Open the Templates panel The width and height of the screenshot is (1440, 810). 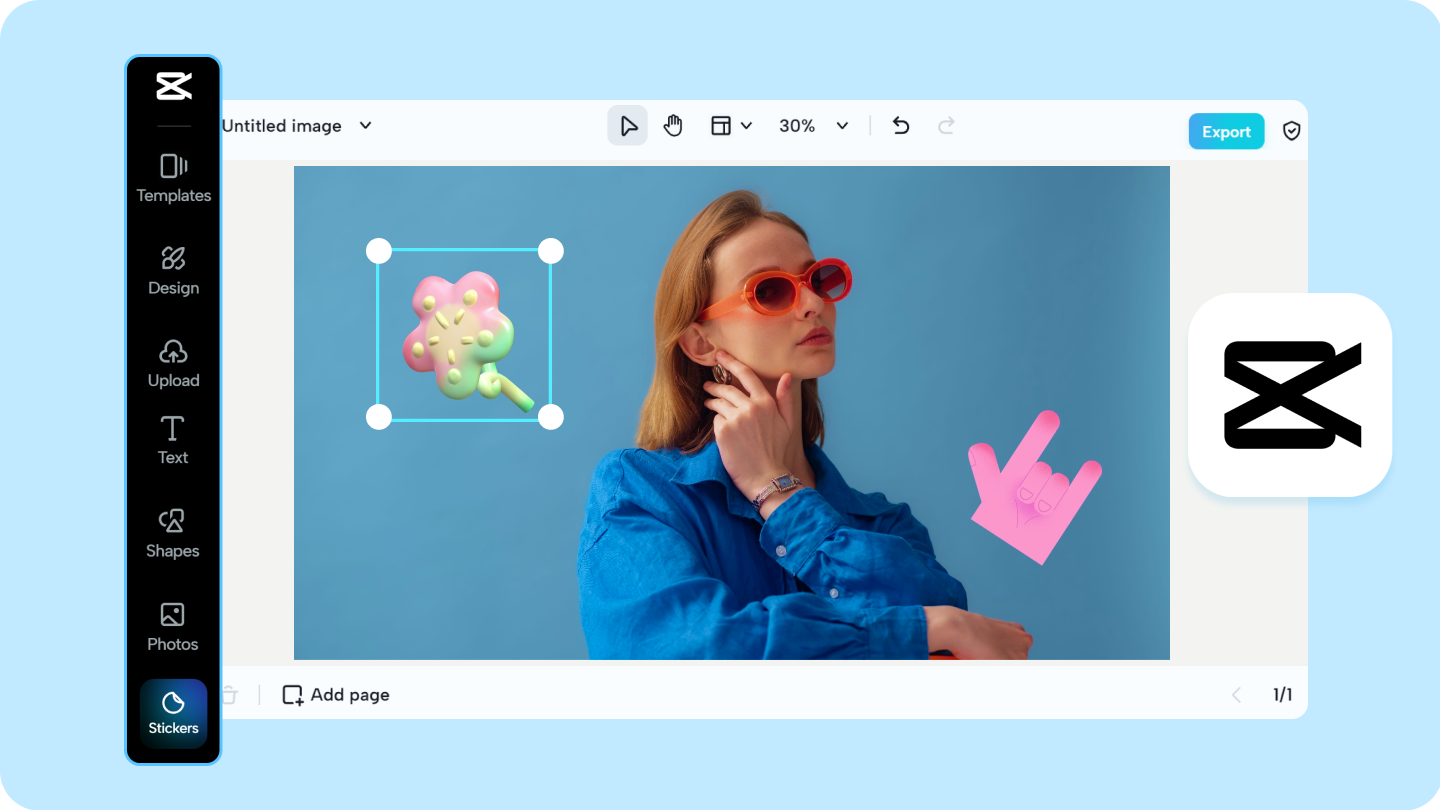click(173, 178)
